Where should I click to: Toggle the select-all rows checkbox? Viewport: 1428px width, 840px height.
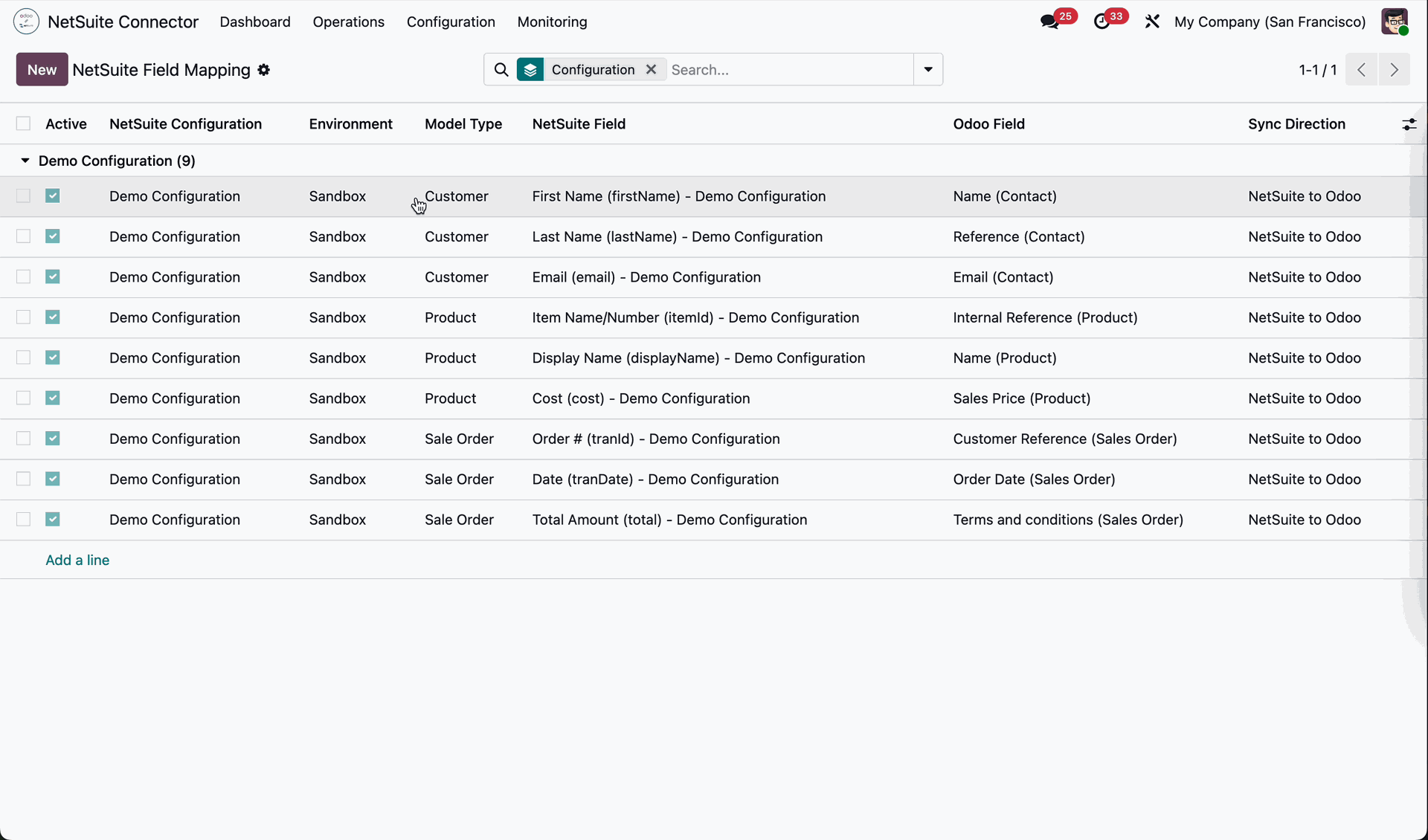tap(23, 123)
